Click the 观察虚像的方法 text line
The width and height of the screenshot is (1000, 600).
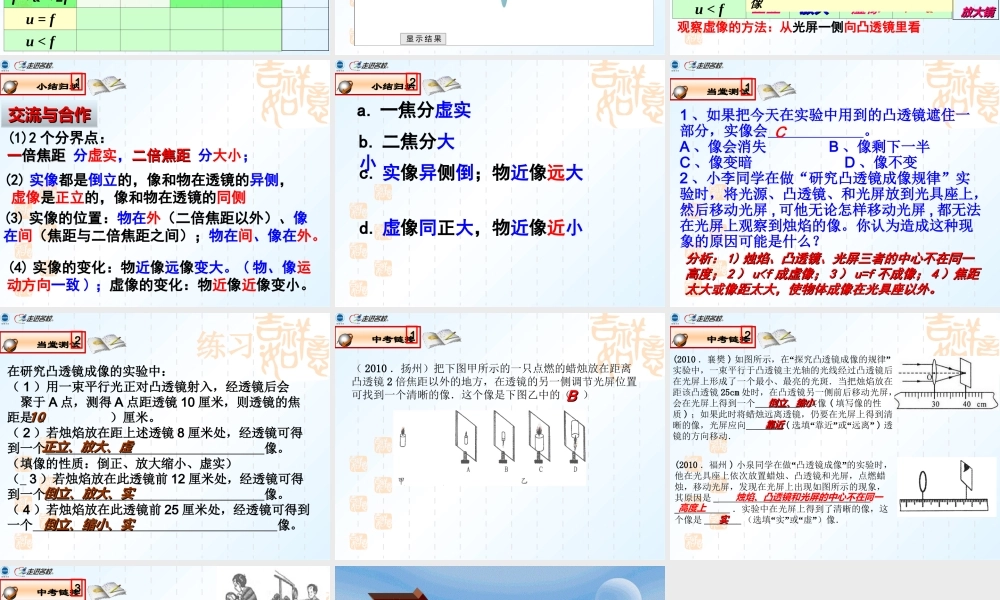(x=798, y=27)
